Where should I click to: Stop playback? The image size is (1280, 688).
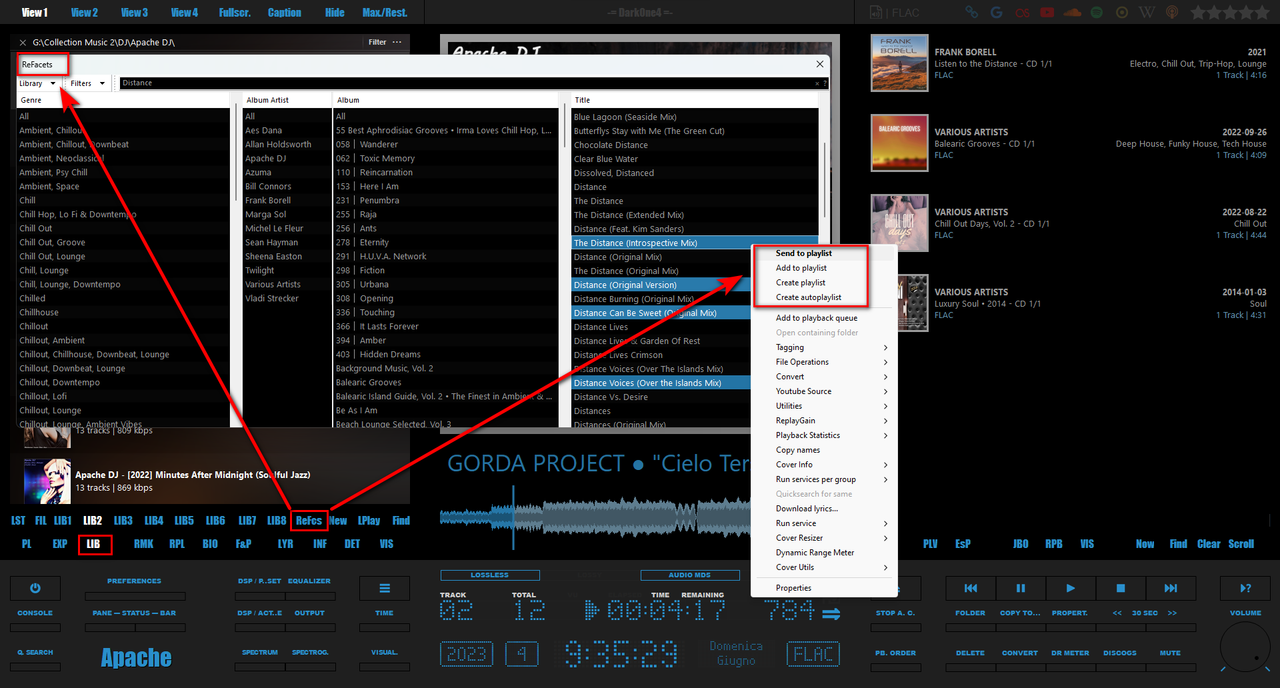tap(1121, 588)
